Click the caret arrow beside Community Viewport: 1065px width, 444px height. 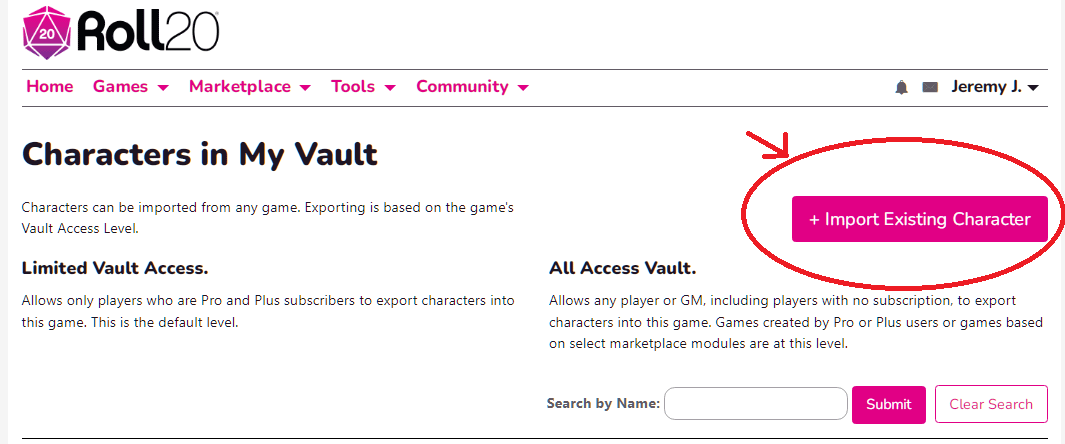coord(523,88)
